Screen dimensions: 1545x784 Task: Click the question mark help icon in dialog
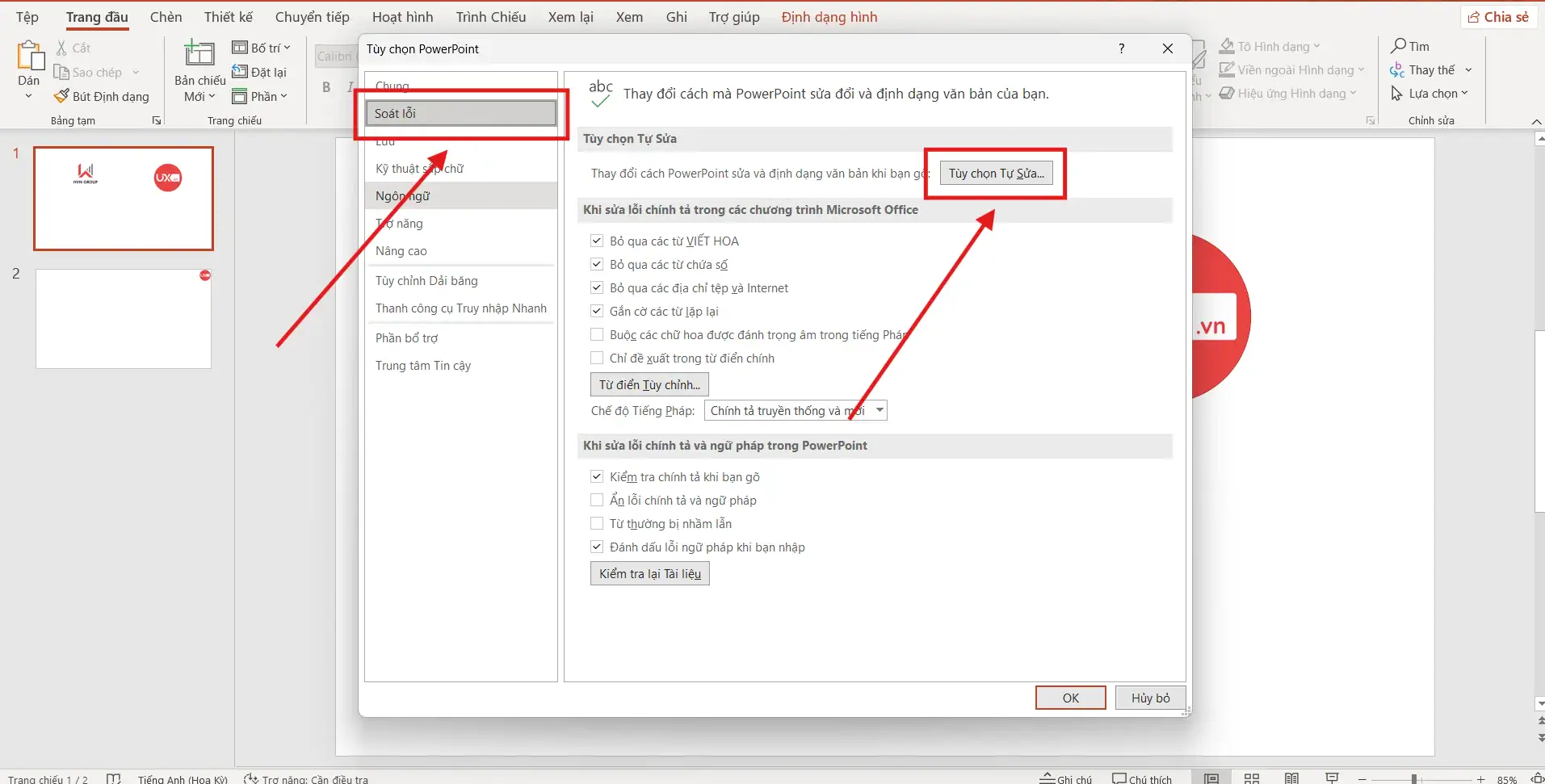(x=1121, y=48)
